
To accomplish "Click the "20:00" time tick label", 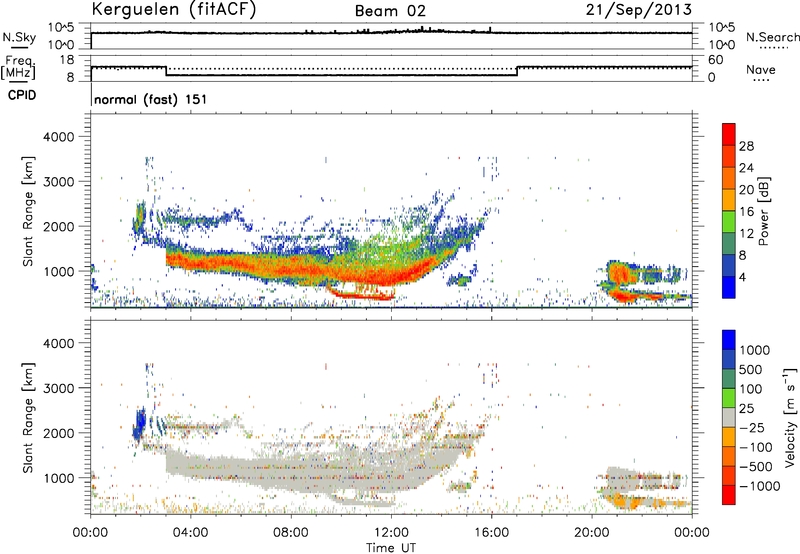I will (x=591, y=533).
